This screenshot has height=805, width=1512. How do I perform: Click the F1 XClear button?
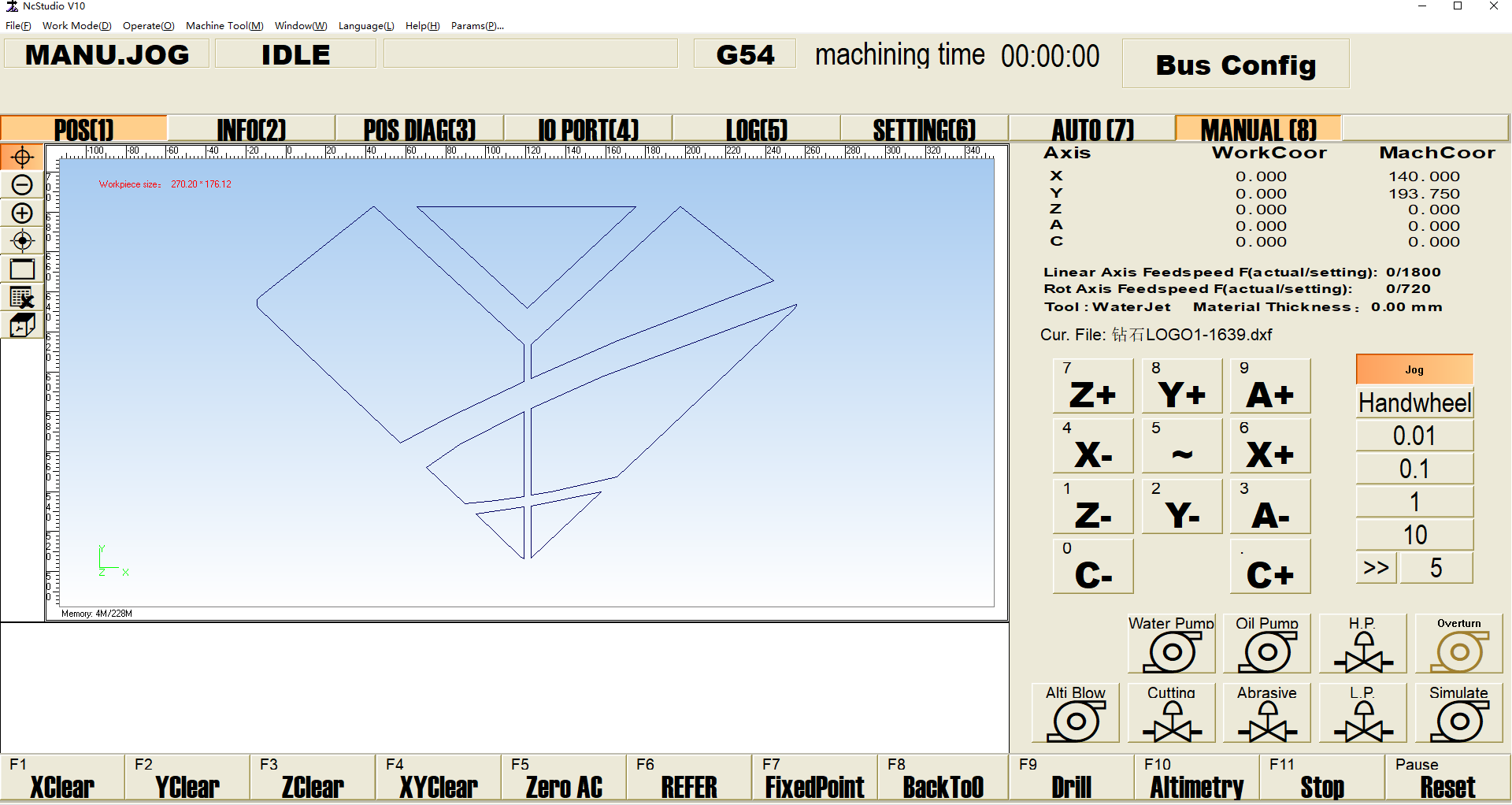coord(62,778)
